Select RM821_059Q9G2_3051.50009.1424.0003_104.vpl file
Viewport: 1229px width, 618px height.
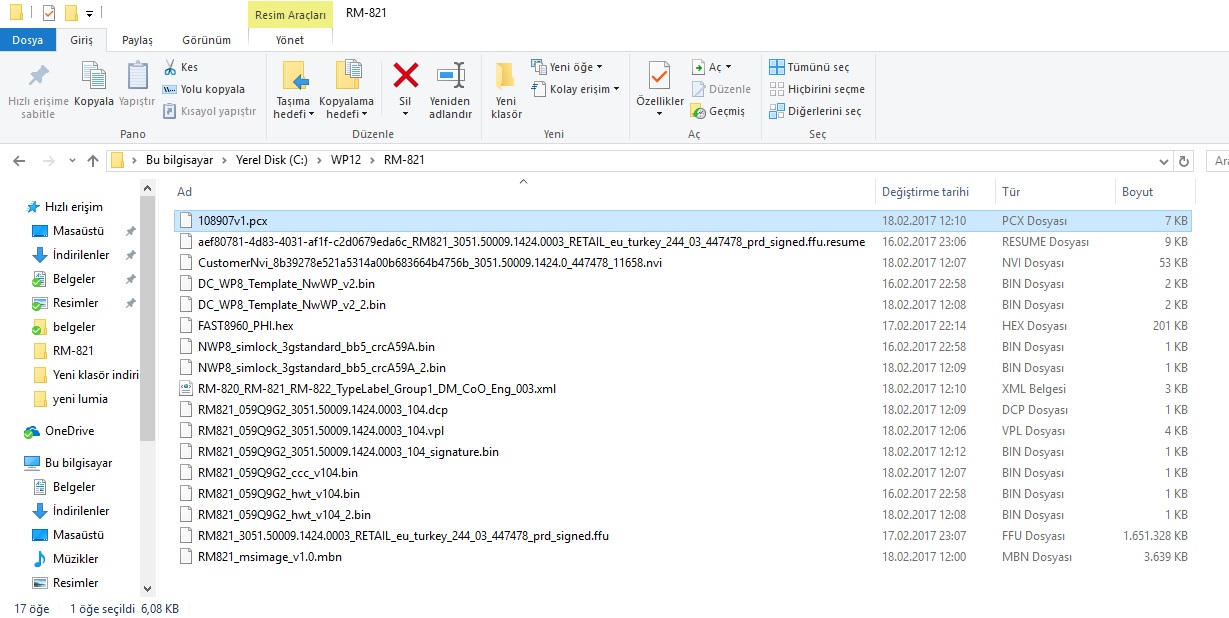pyautogui.click(x=683, y=430)
